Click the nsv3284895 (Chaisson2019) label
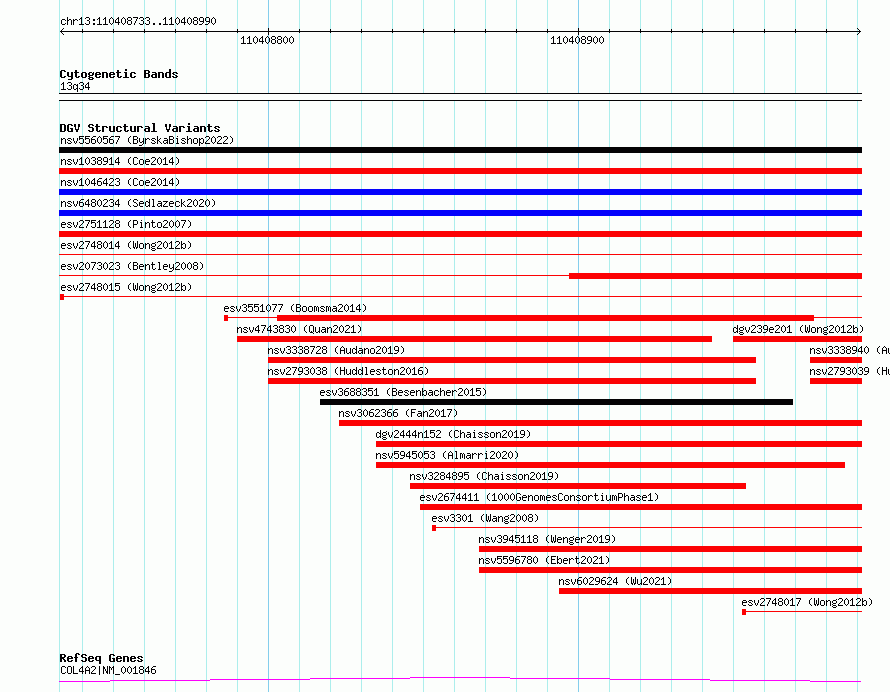 point(484,476)
